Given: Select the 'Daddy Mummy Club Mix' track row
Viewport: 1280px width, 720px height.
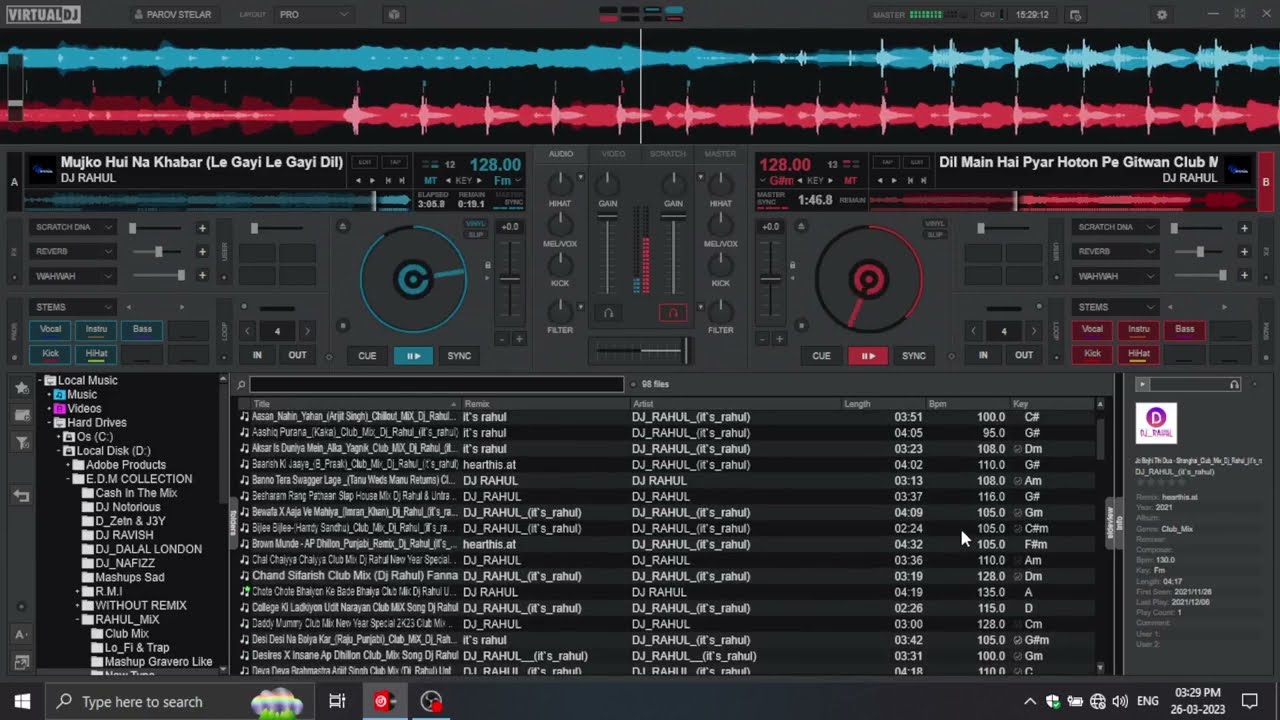Looking at the screenshot, I should pyautogui.click(x=667, y=624).
